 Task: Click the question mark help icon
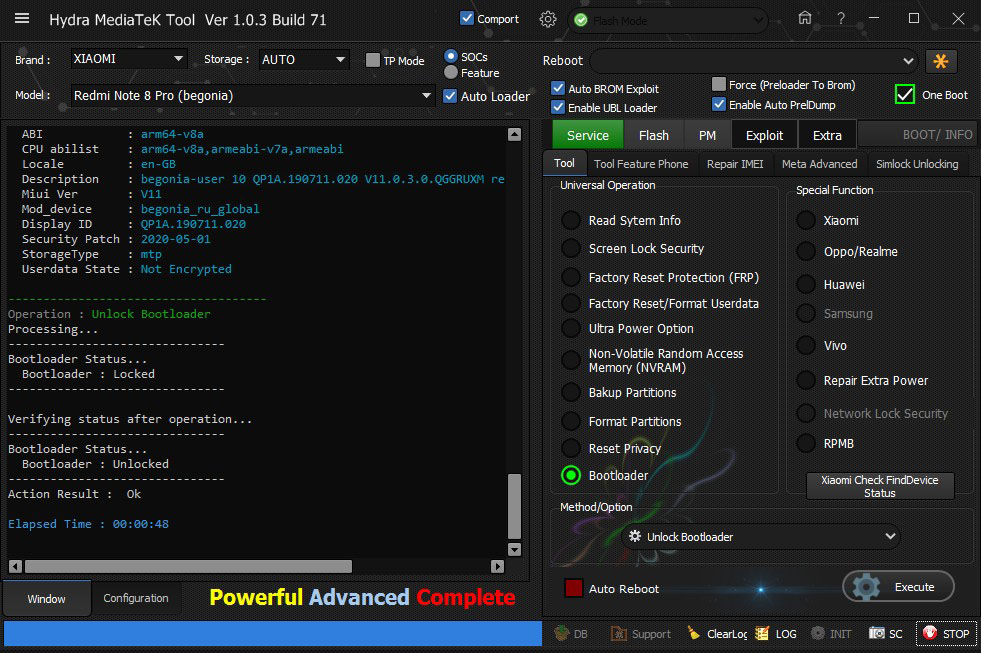click(841, 19)
